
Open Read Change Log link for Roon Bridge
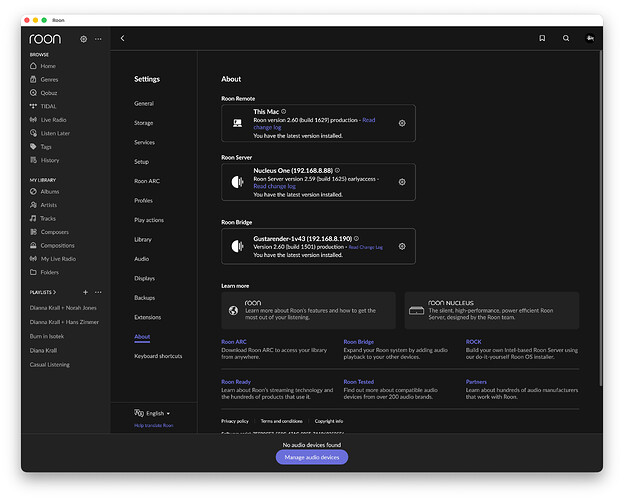[366, 247]
